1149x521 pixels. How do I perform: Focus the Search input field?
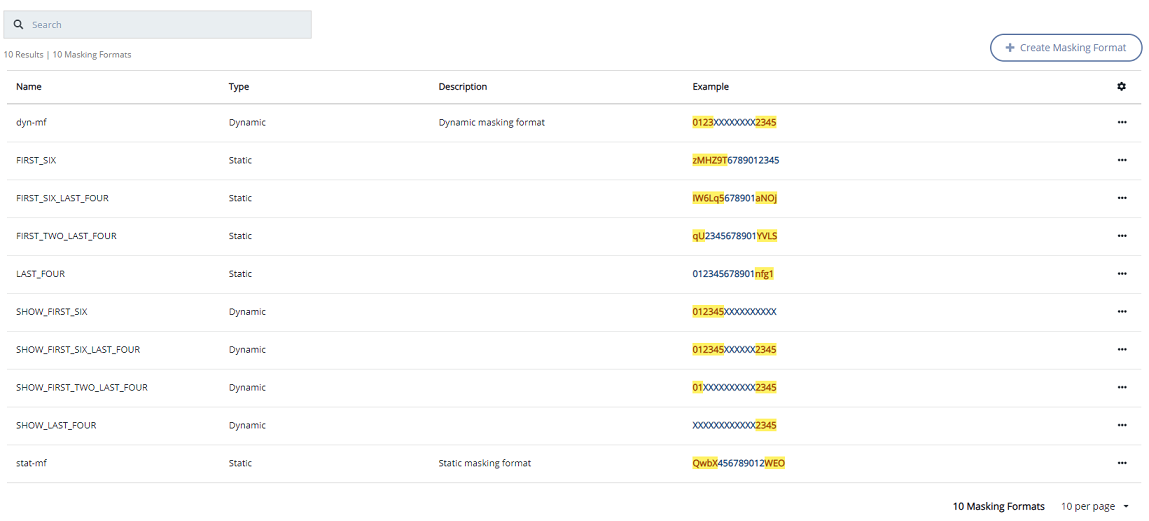point(165,25)
